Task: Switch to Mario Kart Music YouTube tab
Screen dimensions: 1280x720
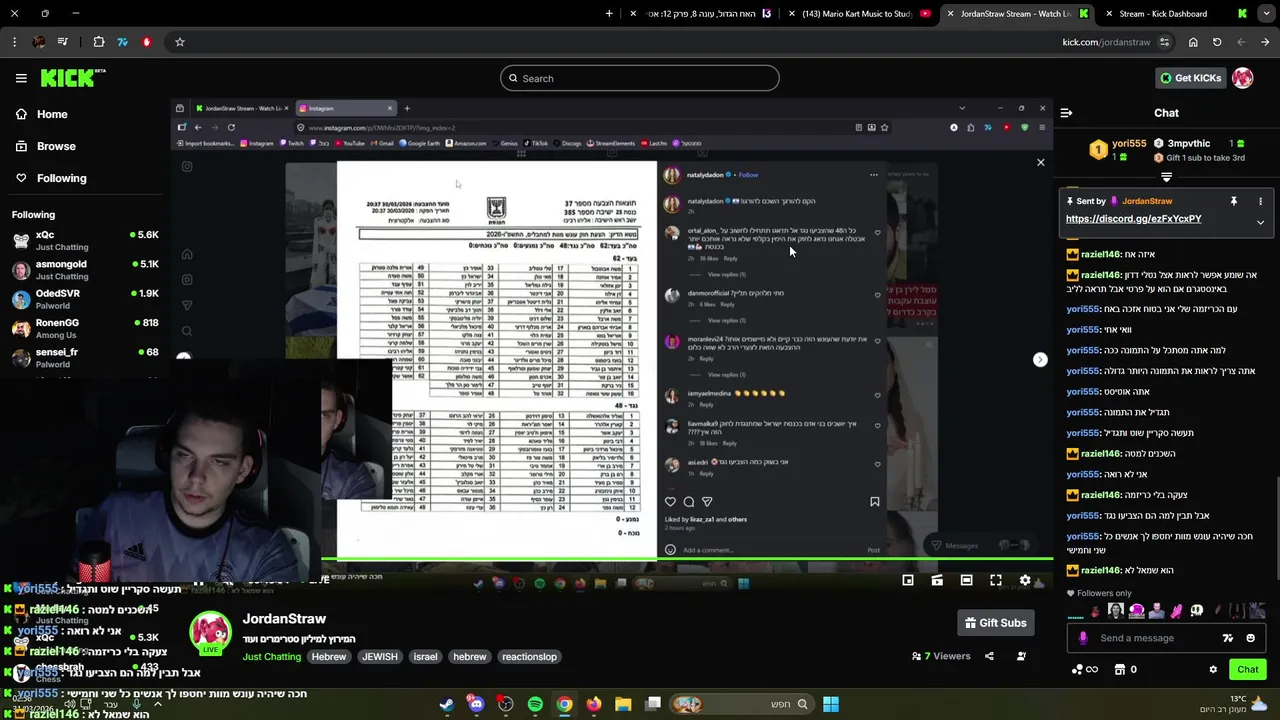Action: point(859,14)
